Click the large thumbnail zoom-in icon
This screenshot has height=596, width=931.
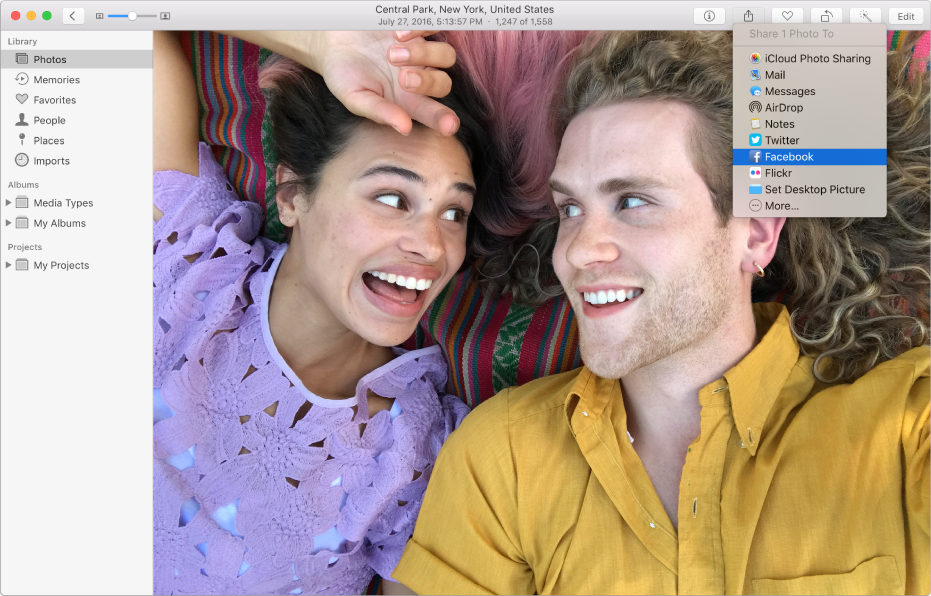(165, 16)
